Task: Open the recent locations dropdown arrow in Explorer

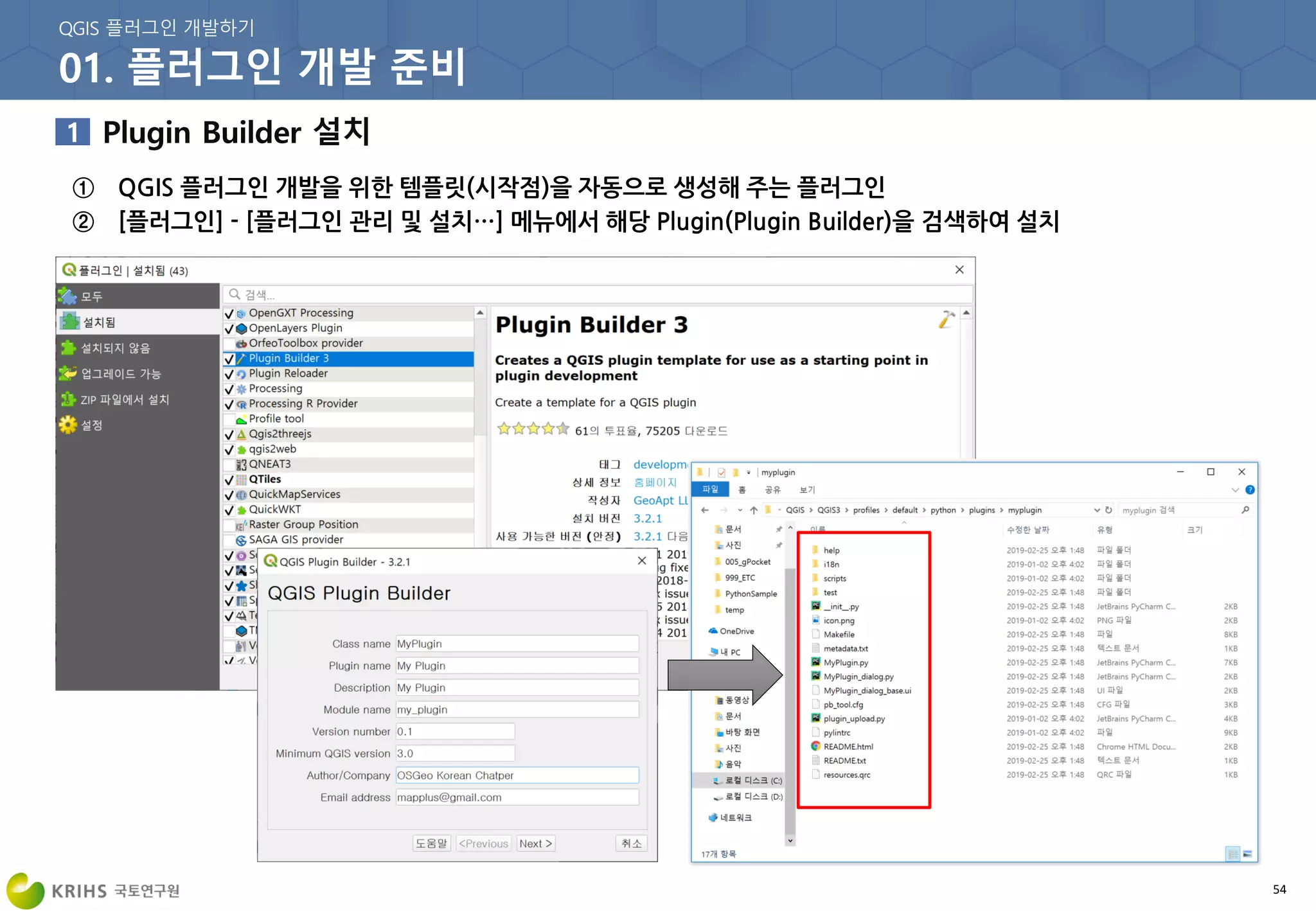Action: click(x=740, y=510)
